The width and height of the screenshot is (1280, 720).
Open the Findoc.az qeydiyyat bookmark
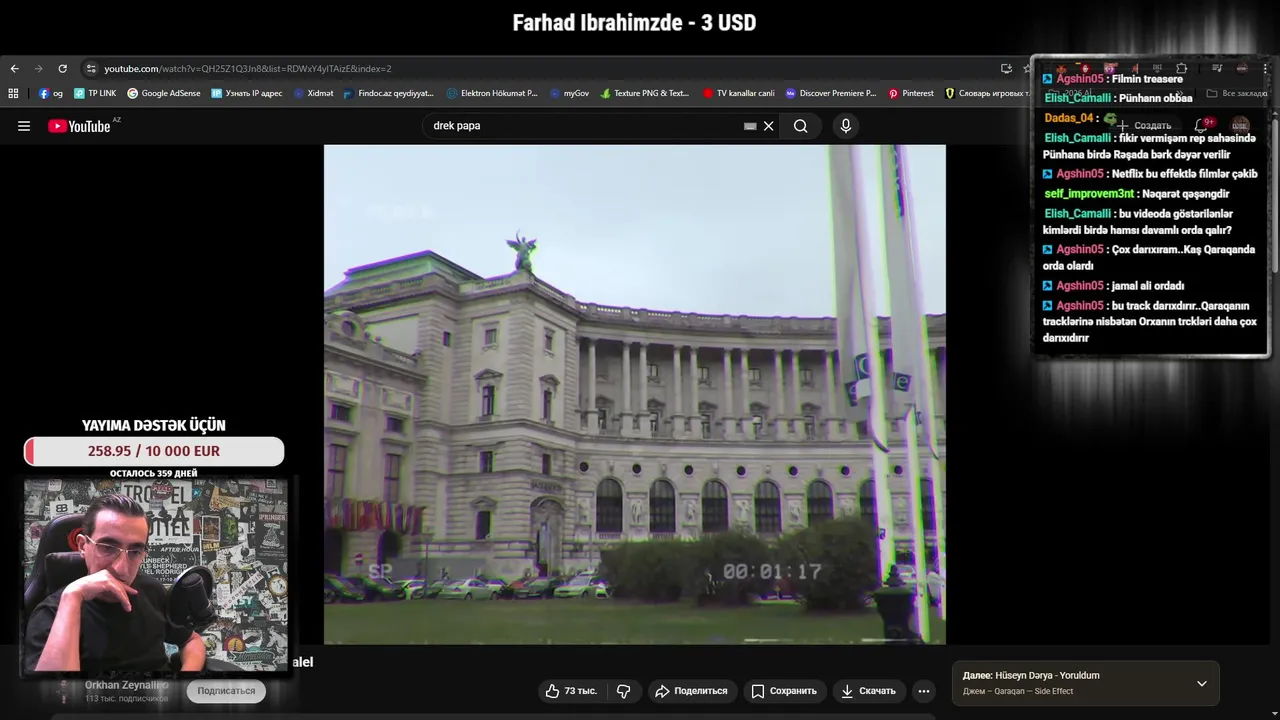[388, 93]
